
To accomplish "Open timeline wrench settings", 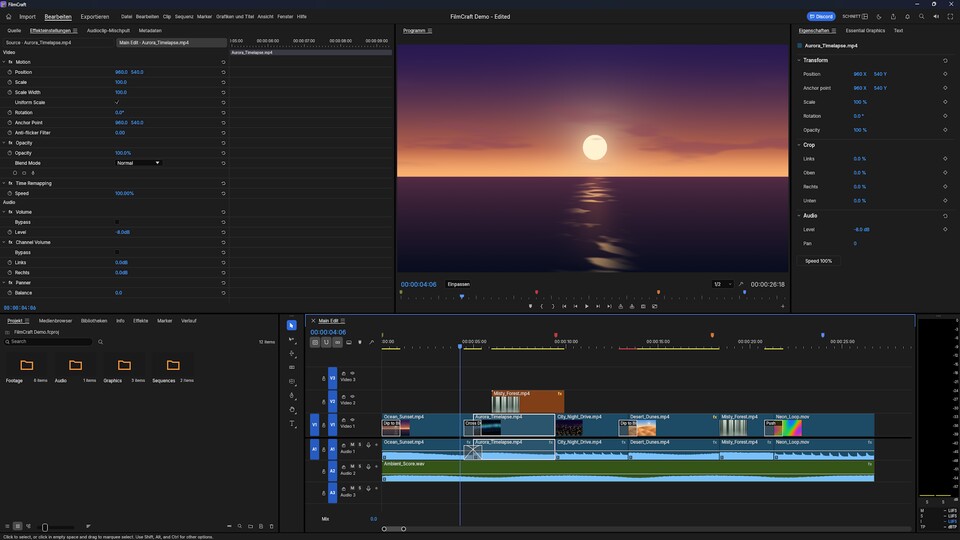I will (372, 342).
